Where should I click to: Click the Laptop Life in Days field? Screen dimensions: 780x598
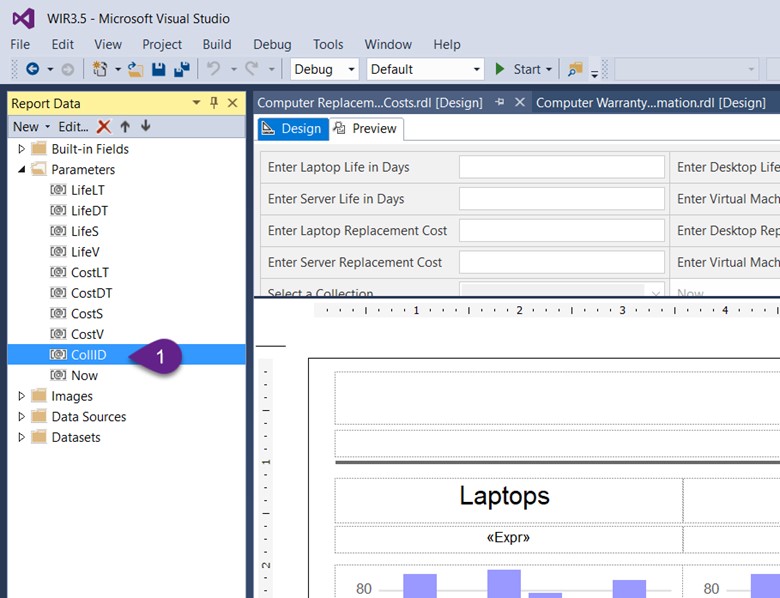coord(562,167)
